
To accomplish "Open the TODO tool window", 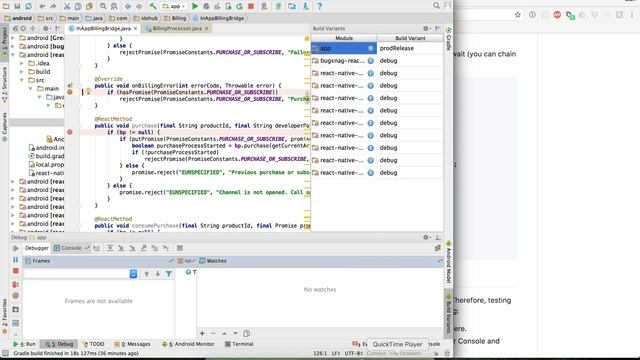I will click(x=93, y=344).
